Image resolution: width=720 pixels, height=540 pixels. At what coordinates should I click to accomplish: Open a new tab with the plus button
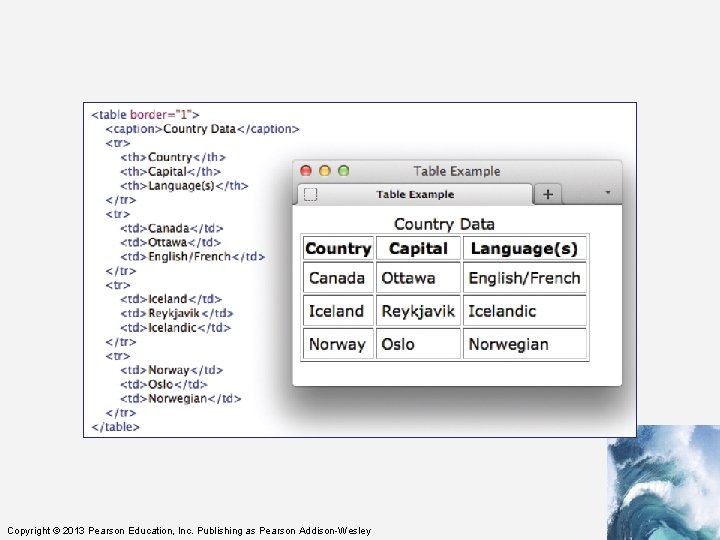point(547,194)
